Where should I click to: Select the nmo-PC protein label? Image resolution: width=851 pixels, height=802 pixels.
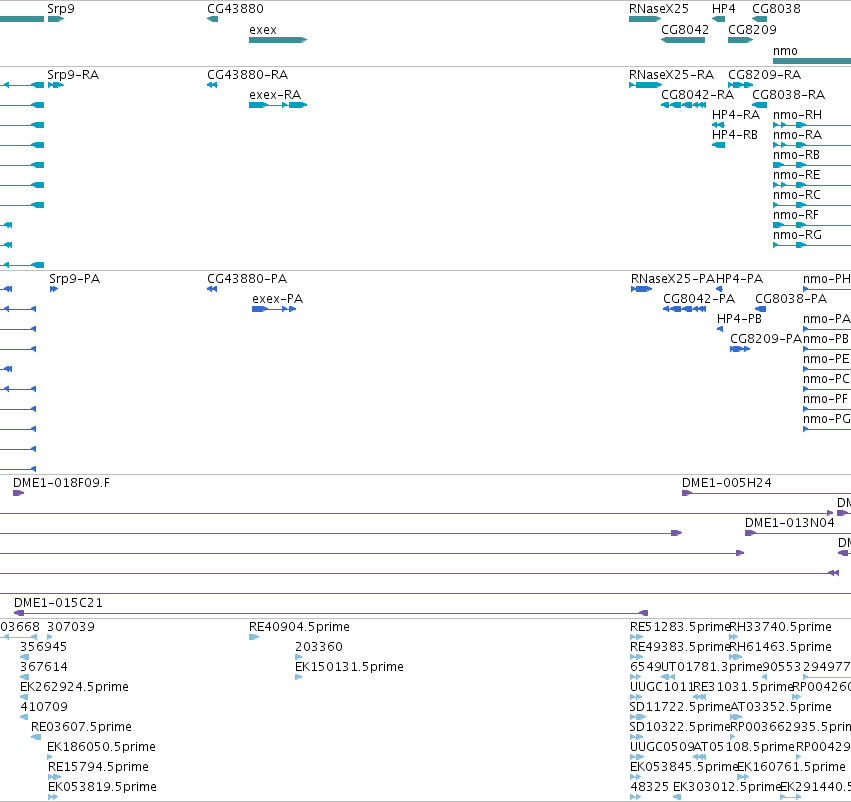coord(826,379)
